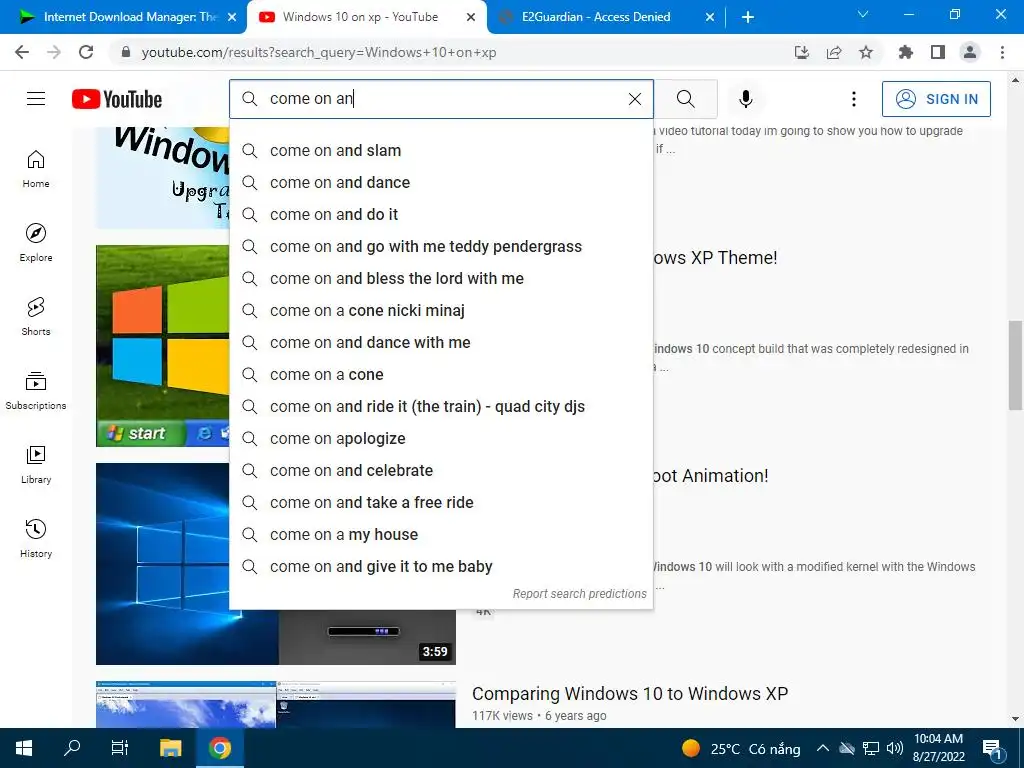The width and height of the screenshot is (1024, 768).
Task: Start voice search with the microphone
Action: pos(746,99)
